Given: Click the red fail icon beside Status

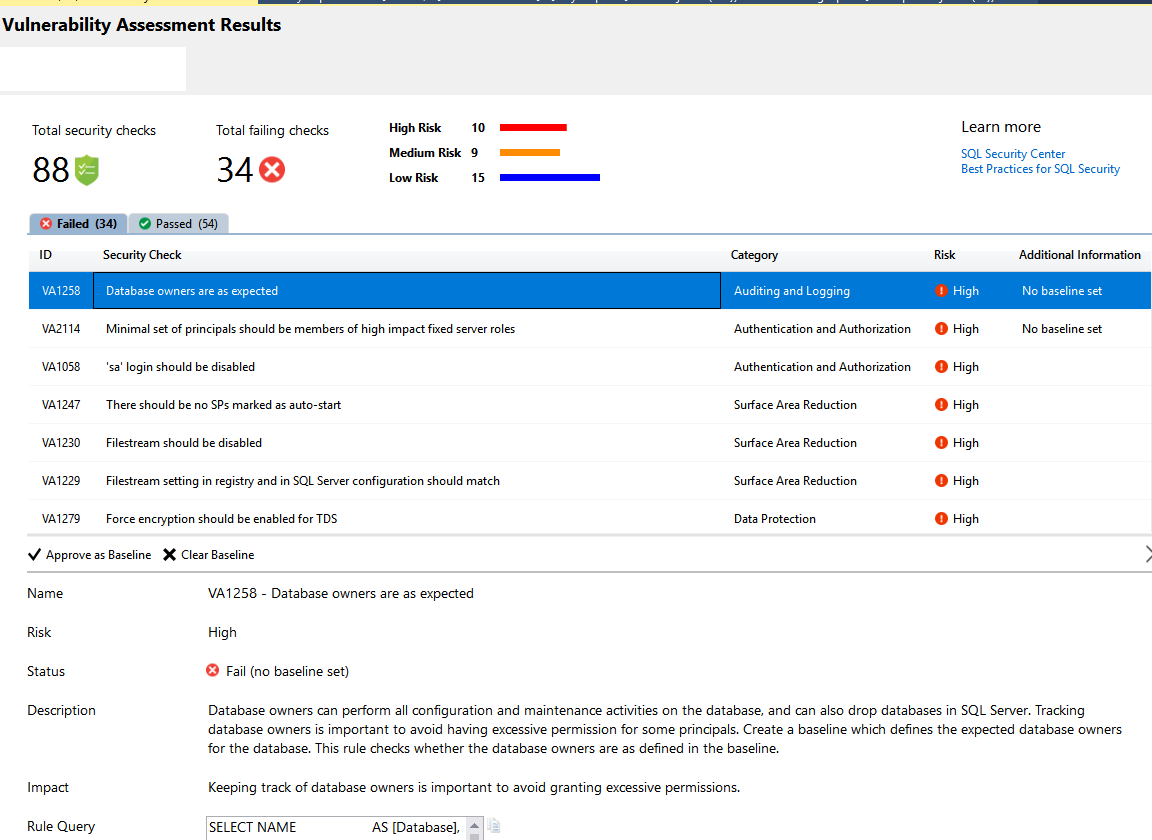Looking at the screenshot, I should tap(213, 671).
